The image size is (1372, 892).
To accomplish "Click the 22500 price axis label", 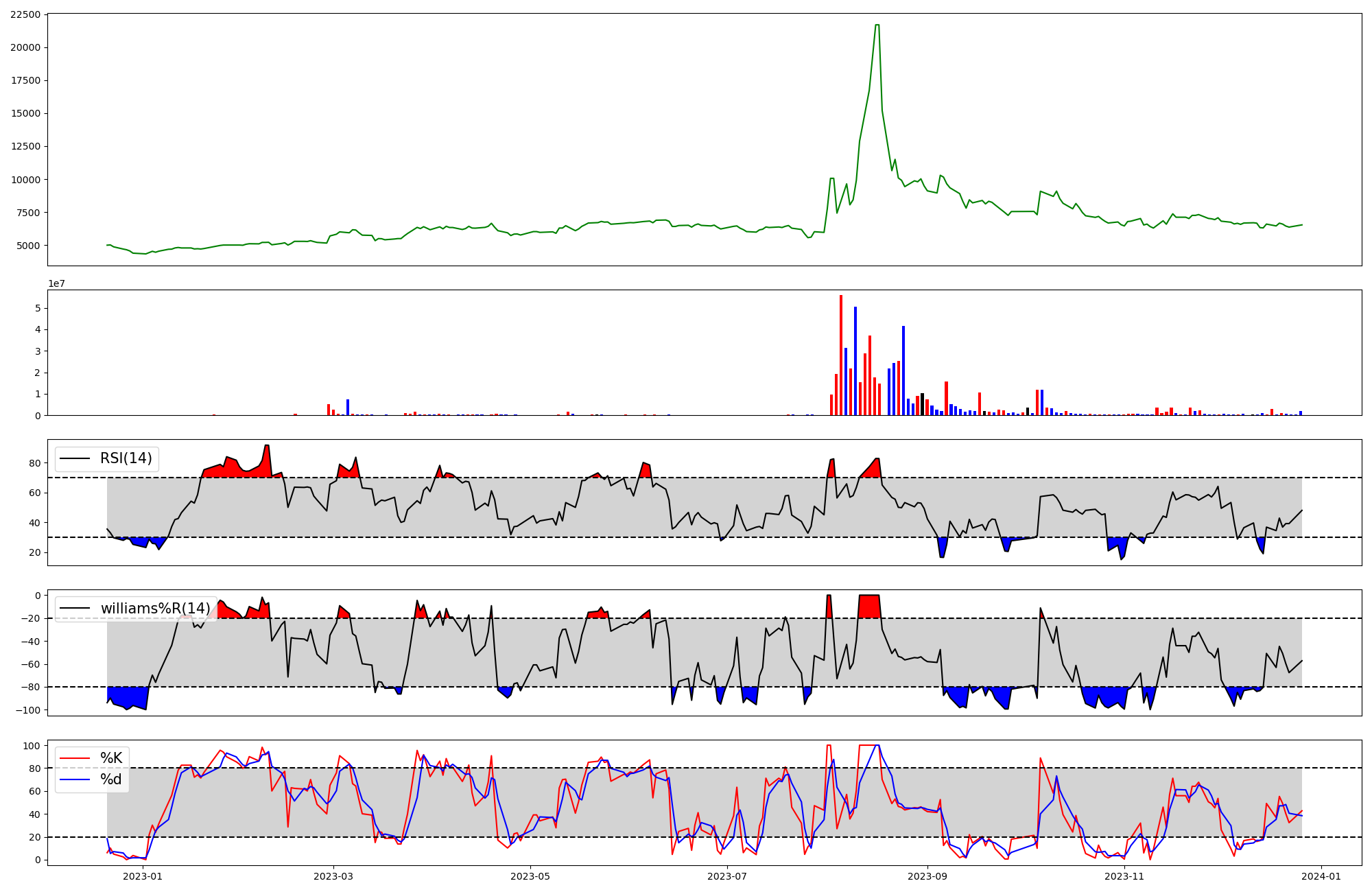I will (x=25, y=14).
